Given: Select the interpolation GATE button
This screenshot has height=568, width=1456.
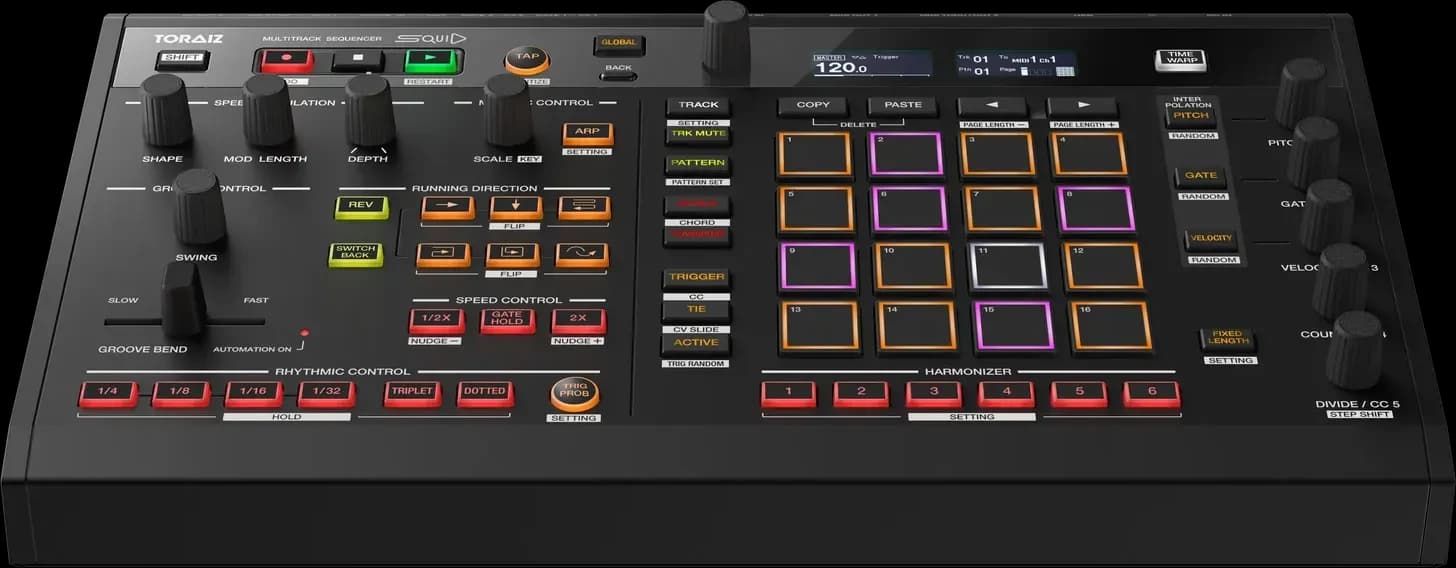Looking at the screenshot, I should [x=1200, y=177].
